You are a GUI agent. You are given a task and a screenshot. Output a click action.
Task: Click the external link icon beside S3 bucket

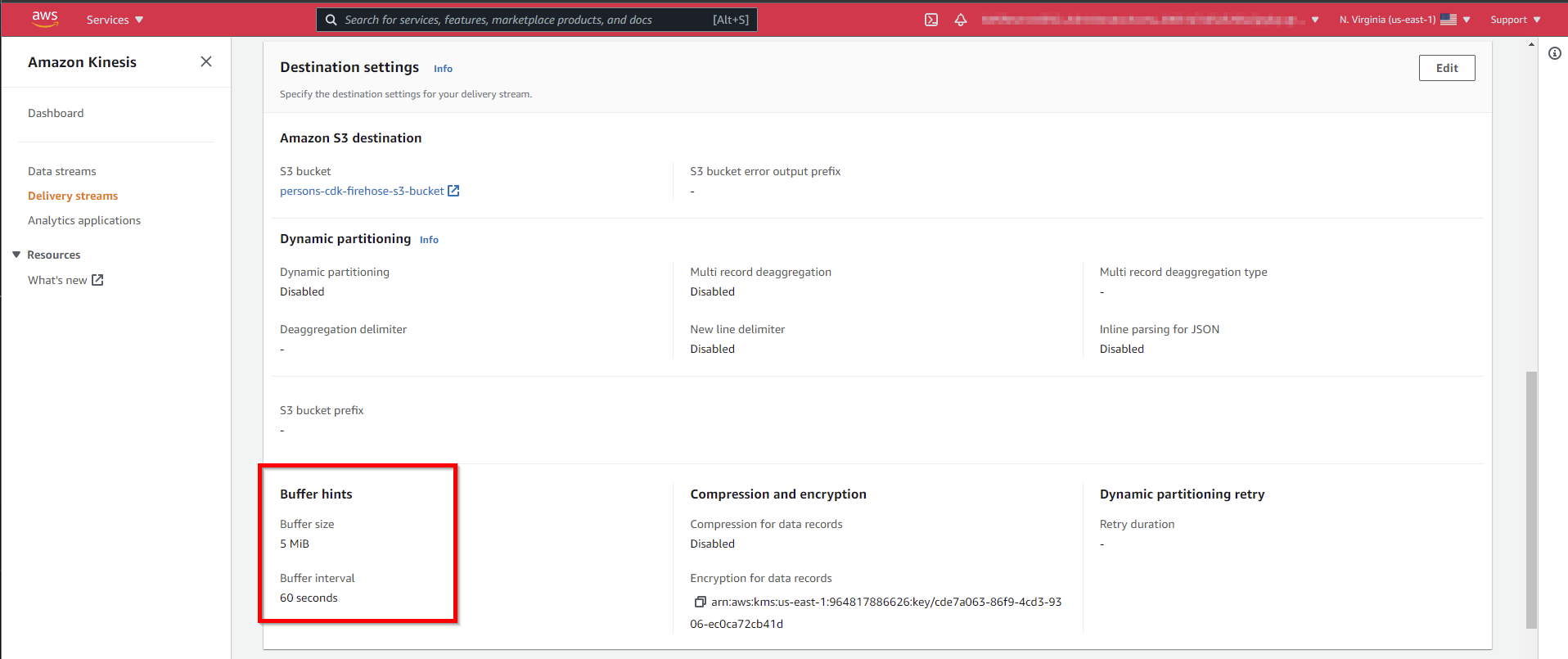453,191
